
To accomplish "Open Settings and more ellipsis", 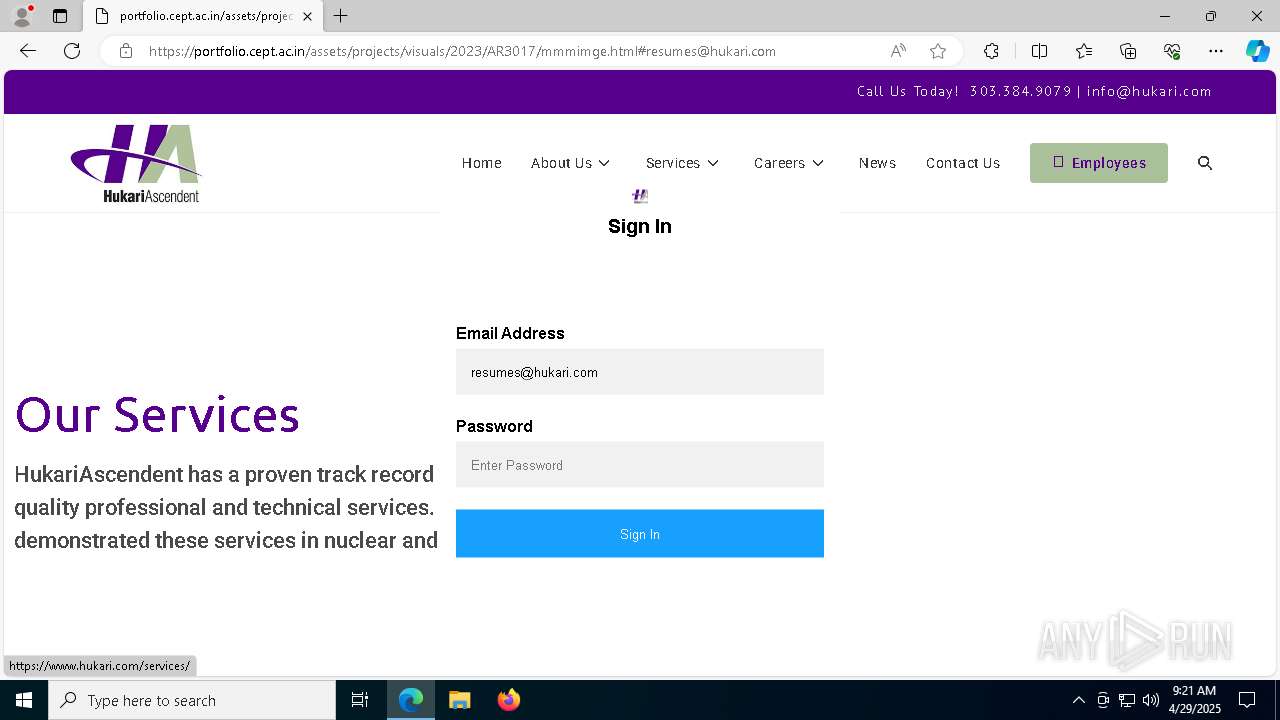I will [1216, 51].
